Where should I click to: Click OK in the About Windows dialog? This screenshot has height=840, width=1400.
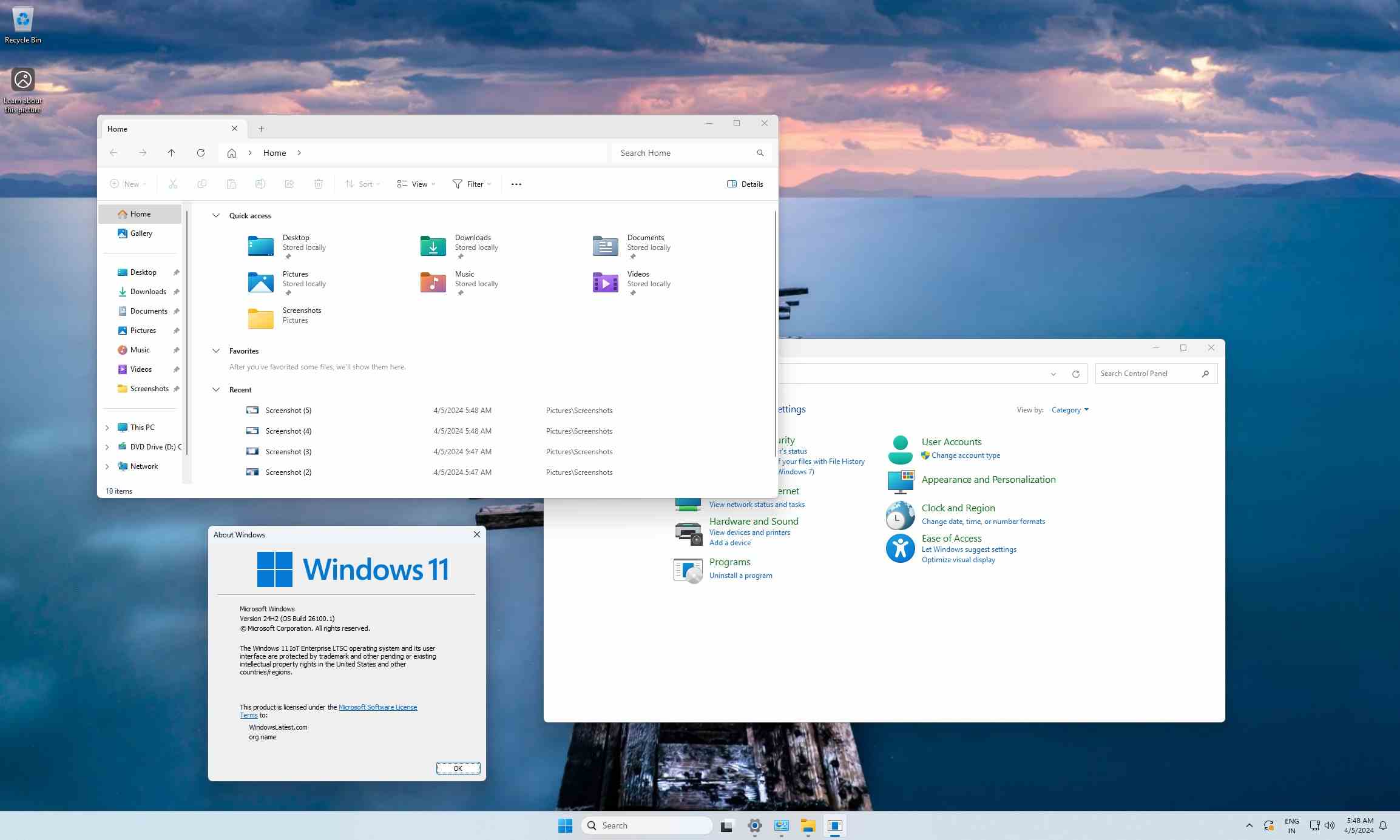458,768
